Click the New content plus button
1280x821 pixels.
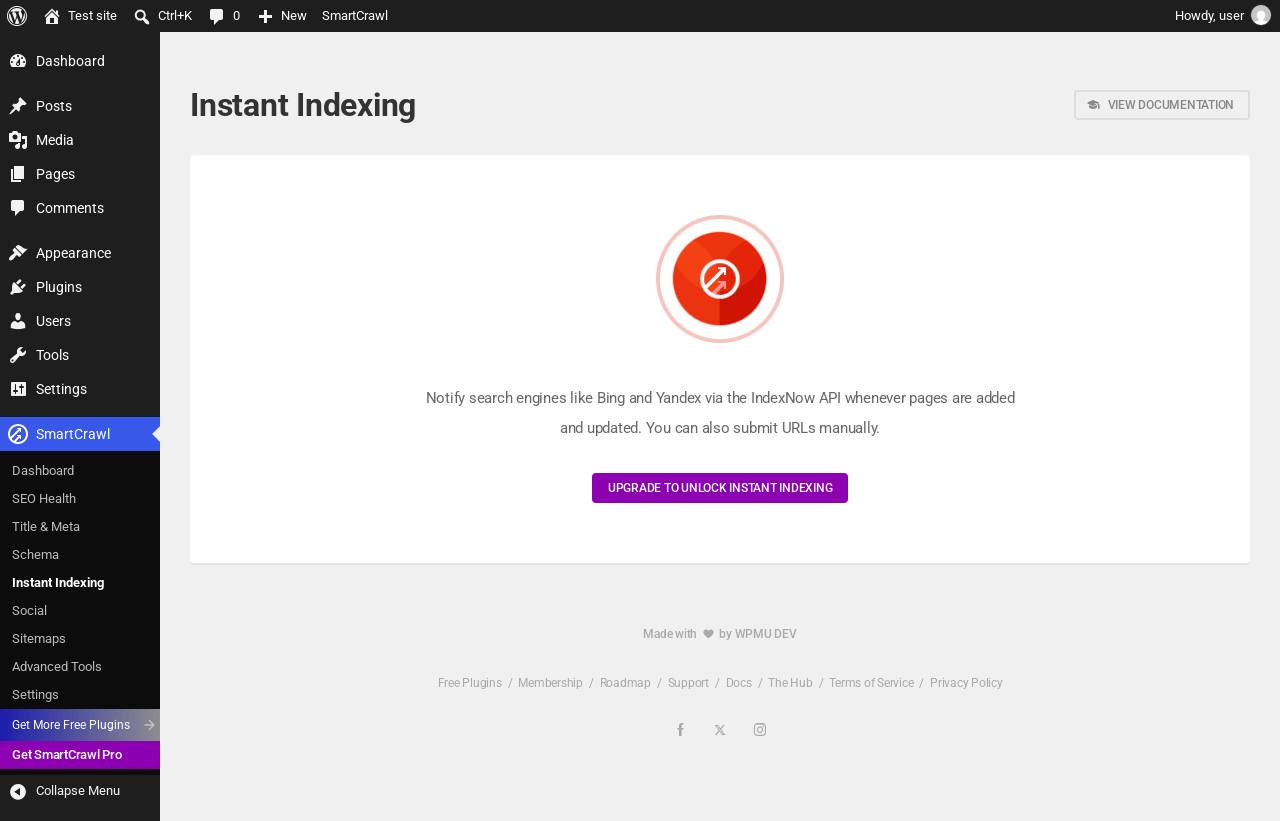[282, 16]
